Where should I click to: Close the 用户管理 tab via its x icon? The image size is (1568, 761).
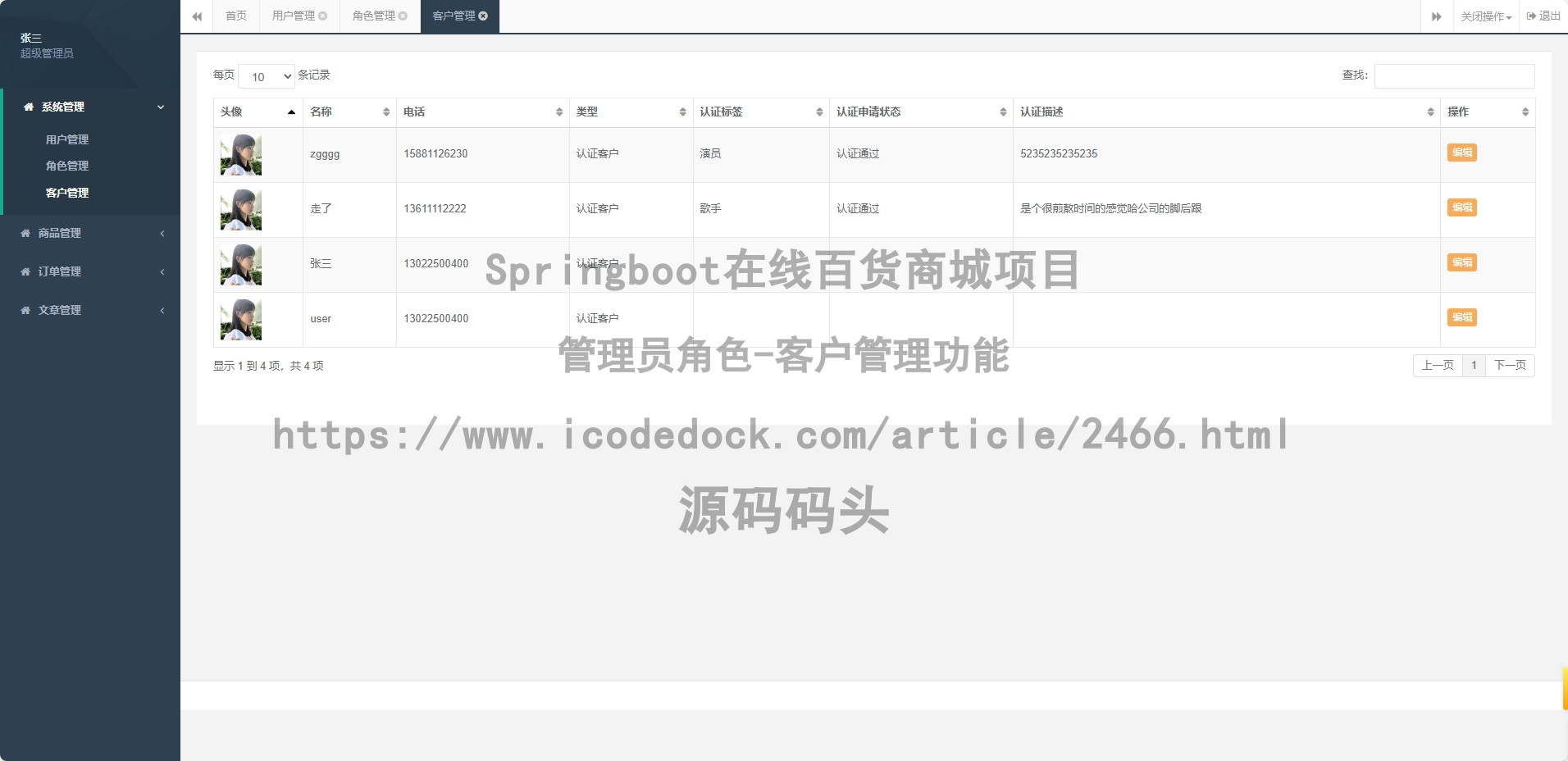coord(323,16)
